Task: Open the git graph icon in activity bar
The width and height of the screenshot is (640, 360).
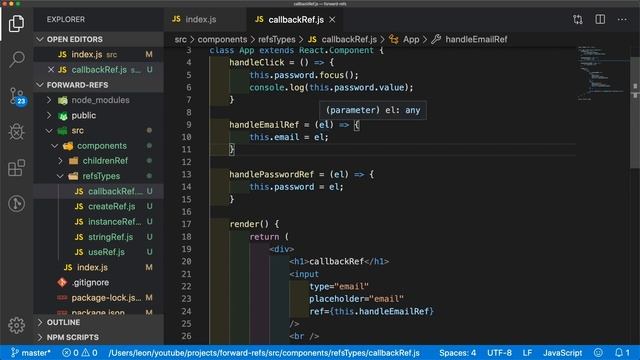Action: pos(16,203)
